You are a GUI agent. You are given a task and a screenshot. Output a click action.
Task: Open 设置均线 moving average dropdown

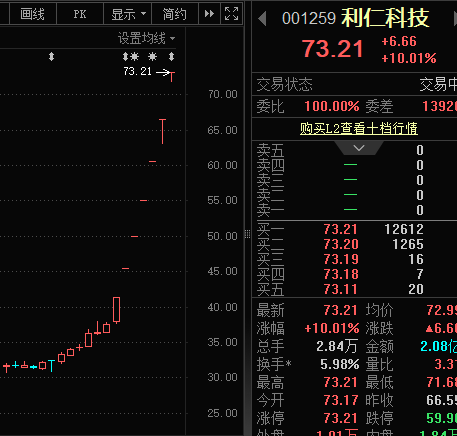pos(146,38)
